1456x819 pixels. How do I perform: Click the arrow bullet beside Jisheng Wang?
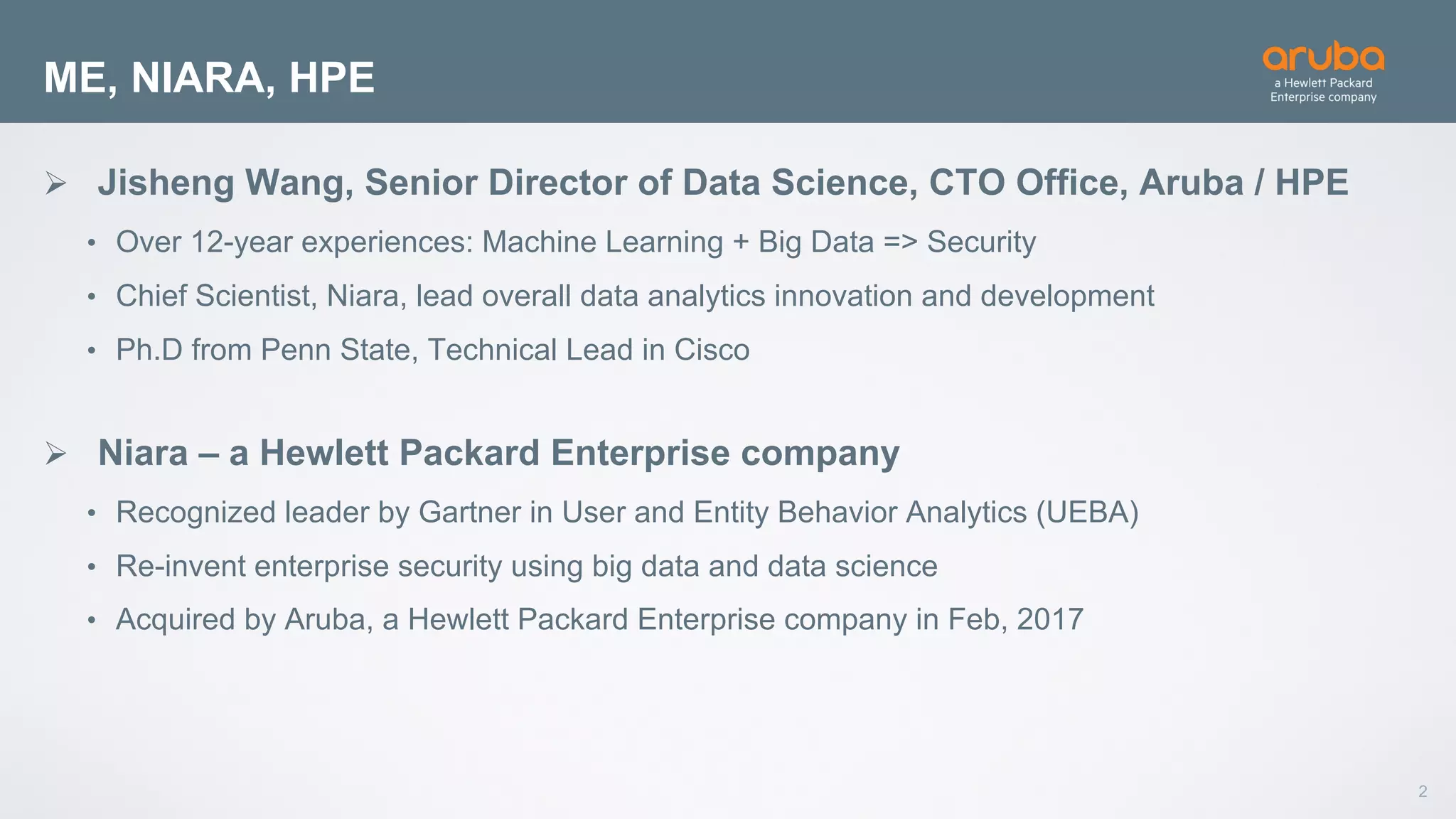point(55,183)
